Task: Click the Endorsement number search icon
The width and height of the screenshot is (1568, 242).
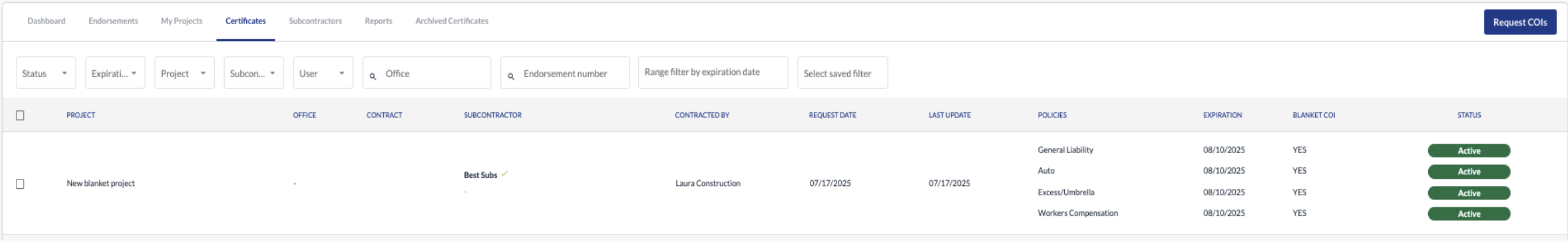Action: coord(511,77)
